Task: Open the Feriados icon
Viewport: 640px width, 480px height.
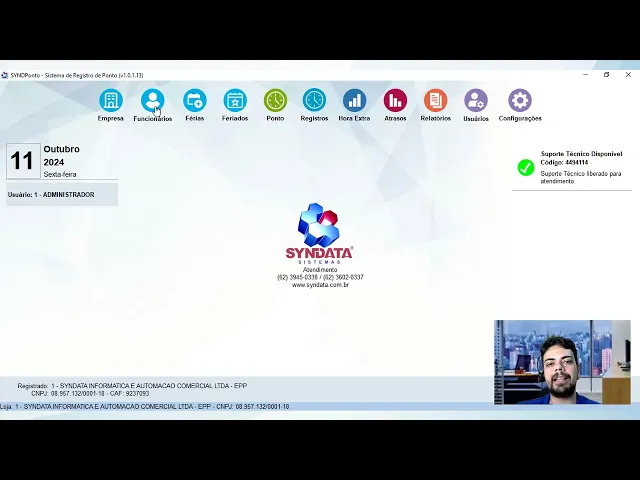Action: [235, 100]
